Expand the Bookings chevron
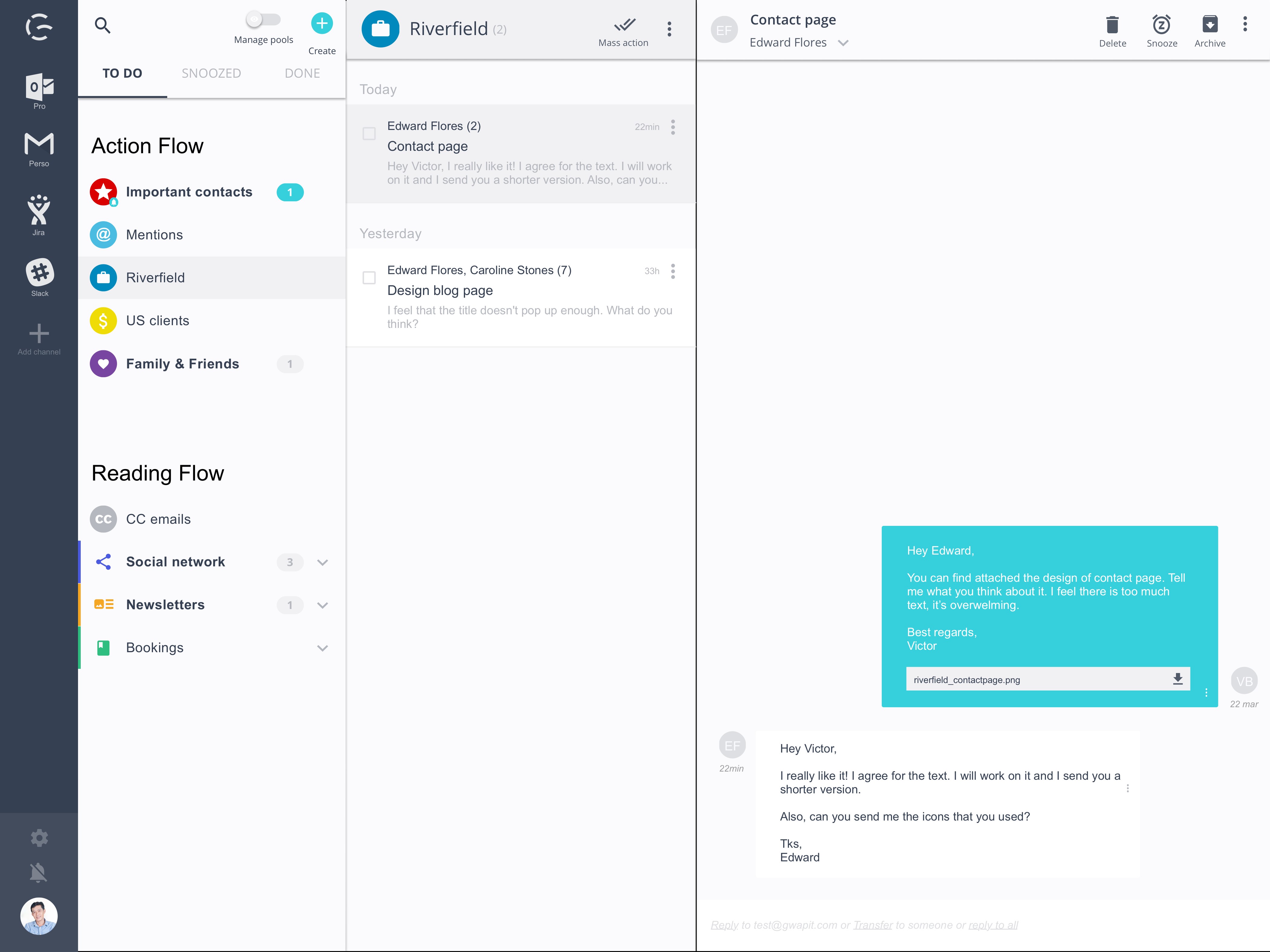This screenshot has height=952, width=1270. (x=323, y=648)
